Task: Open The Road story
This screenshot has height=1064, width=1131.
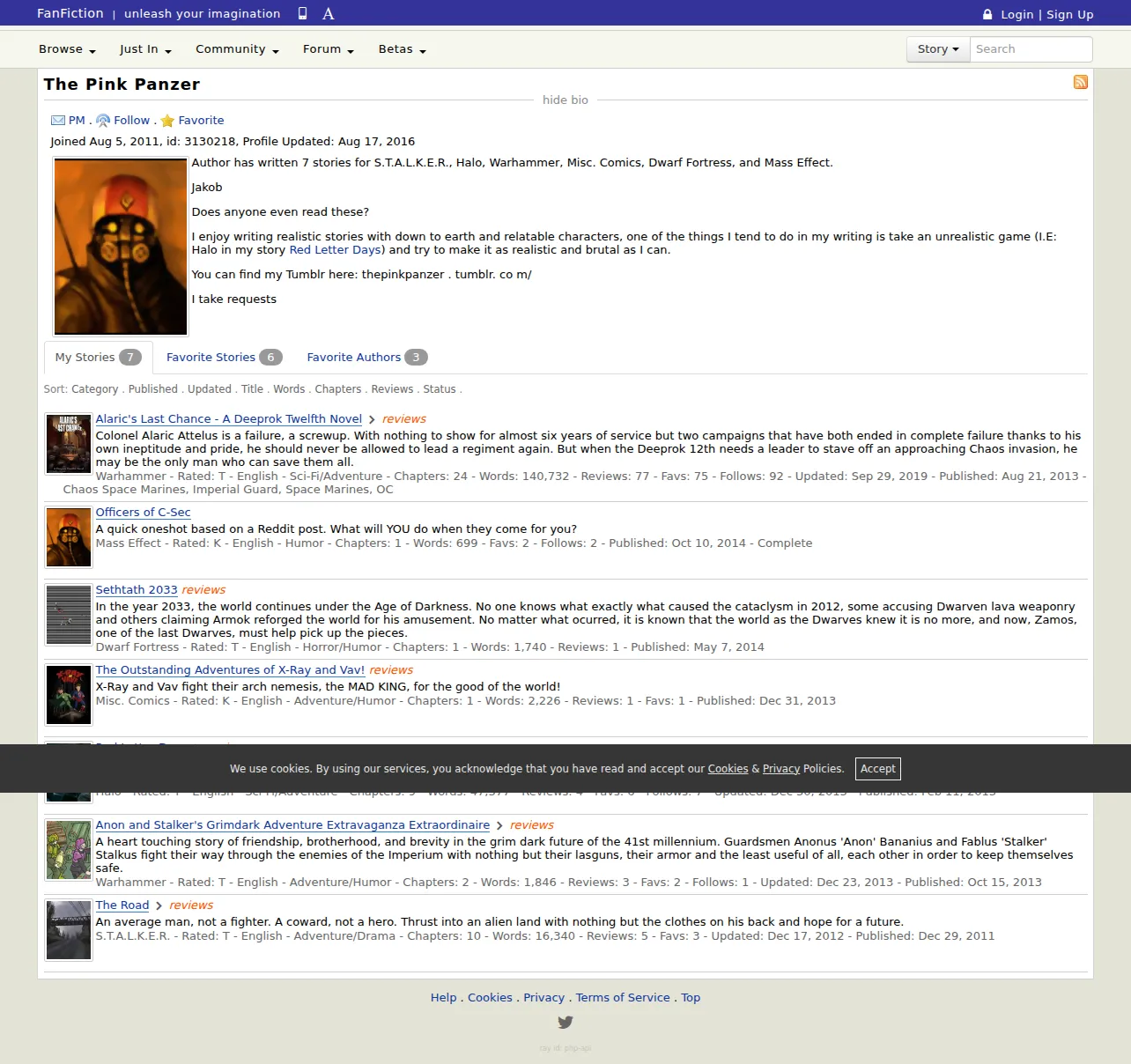Action: click(x=122, y=905)
